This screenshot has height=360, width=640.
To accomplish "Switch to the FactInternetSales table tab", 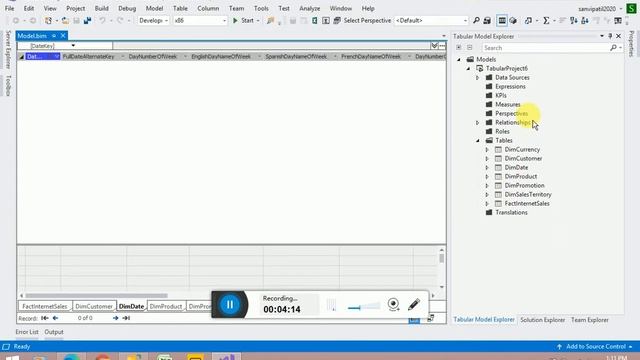I will (x=45, y=306).
